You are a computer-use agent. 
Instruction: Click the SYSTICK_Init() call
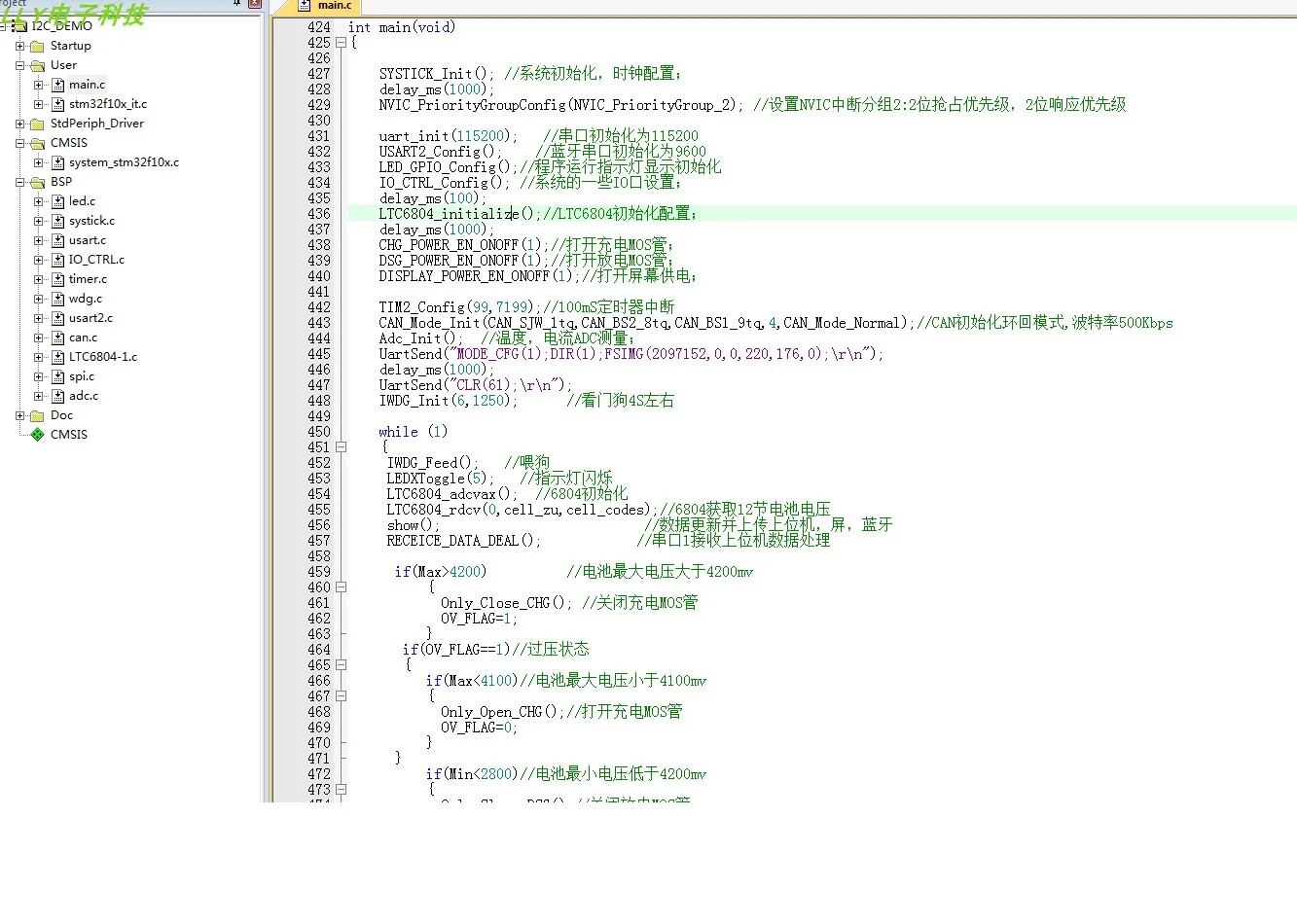437,74
